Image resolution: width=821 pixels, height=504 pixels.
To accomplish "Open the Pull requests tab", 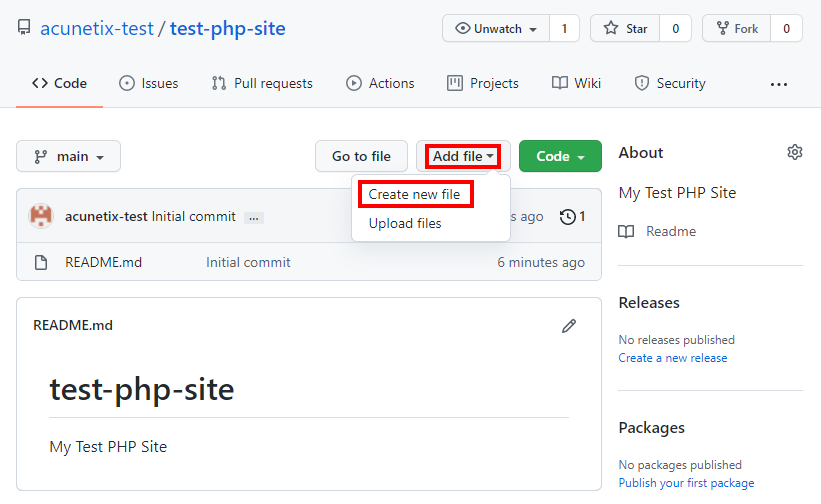I will click(262, 83).
